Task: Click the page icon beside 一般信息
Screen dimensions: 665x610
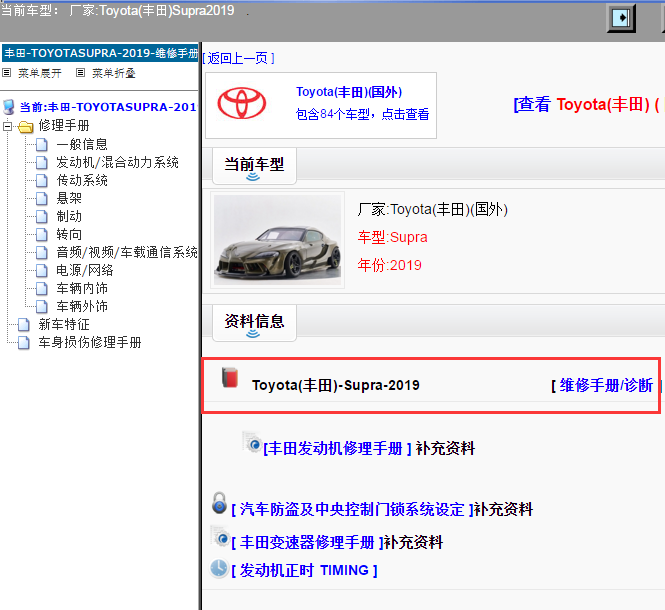Action: pyautogui.click(x=42, y=145)
